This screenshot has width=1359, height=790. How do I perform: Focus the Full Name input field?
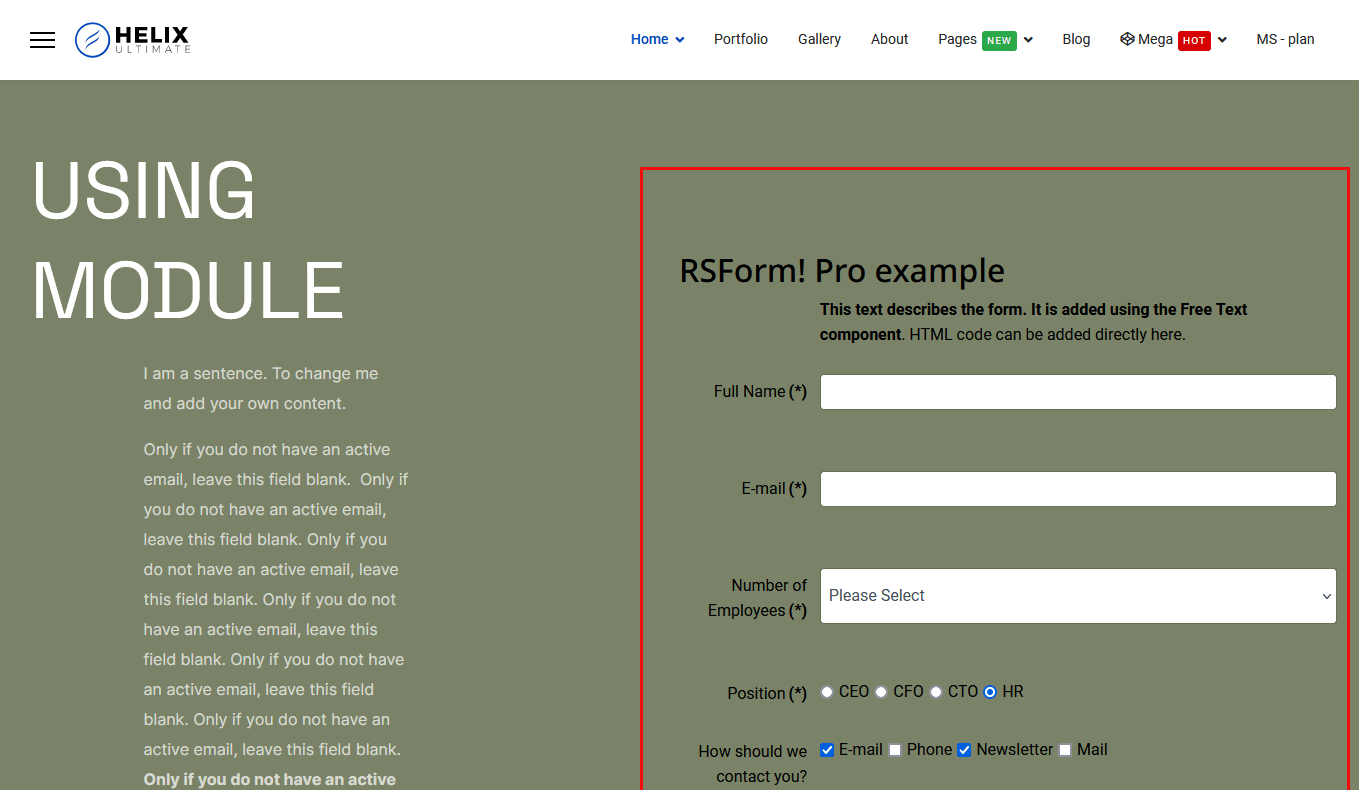coord(1078,392)
